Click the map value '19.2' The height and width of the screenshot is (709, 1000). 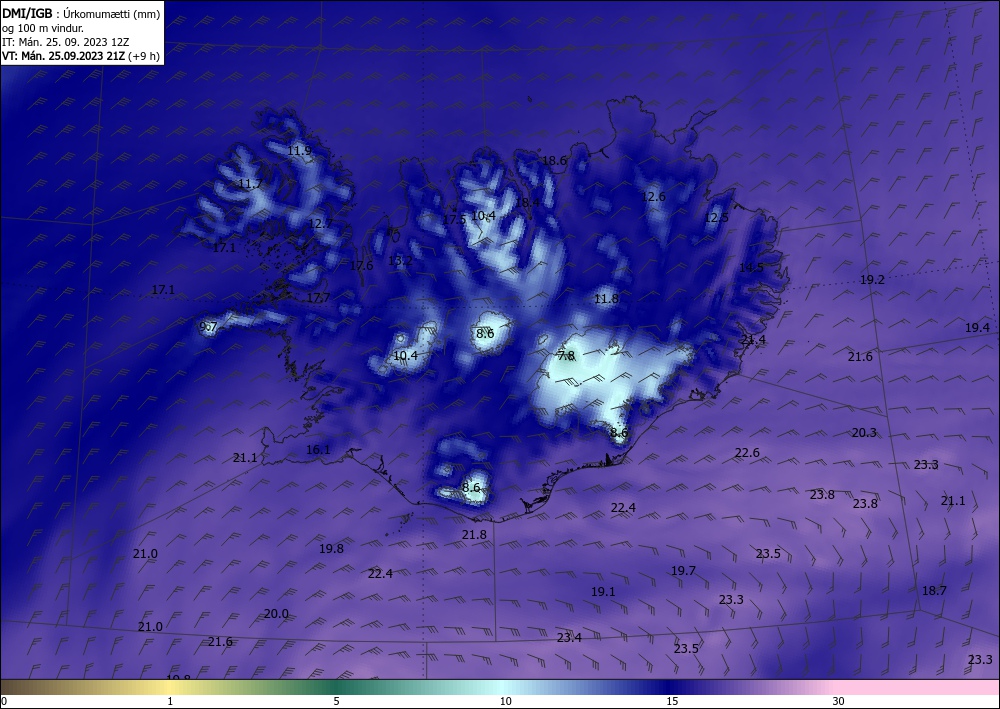[x=872, y=279]
